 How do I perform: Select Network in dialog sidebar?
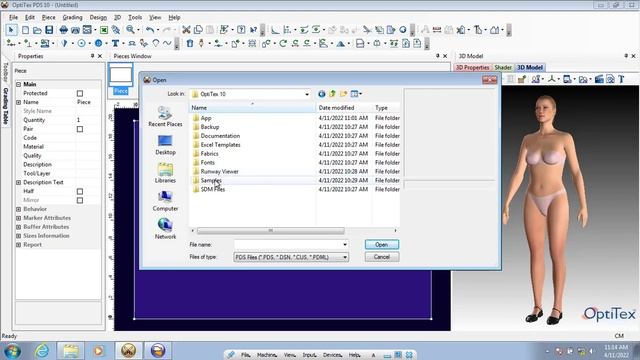[x=165, y=229]
